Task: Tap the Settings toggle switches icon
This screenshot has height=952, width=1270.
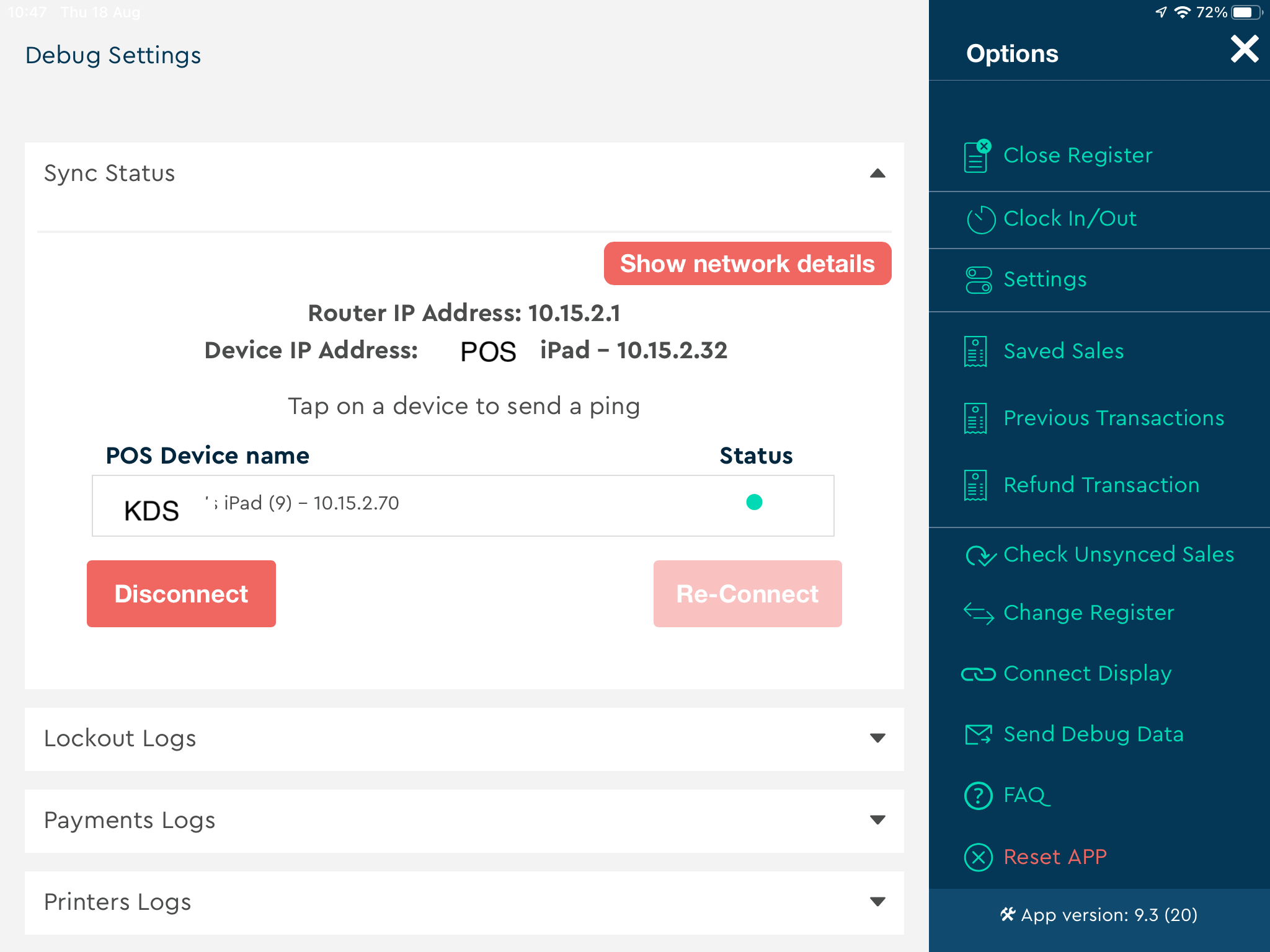Action: 979,280
